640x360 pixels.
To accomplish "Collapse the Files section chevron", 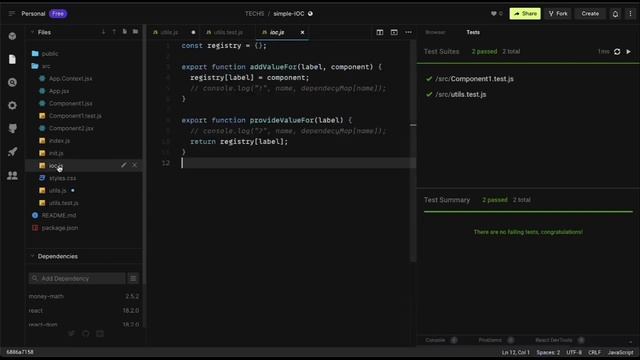I will point(32,32).
